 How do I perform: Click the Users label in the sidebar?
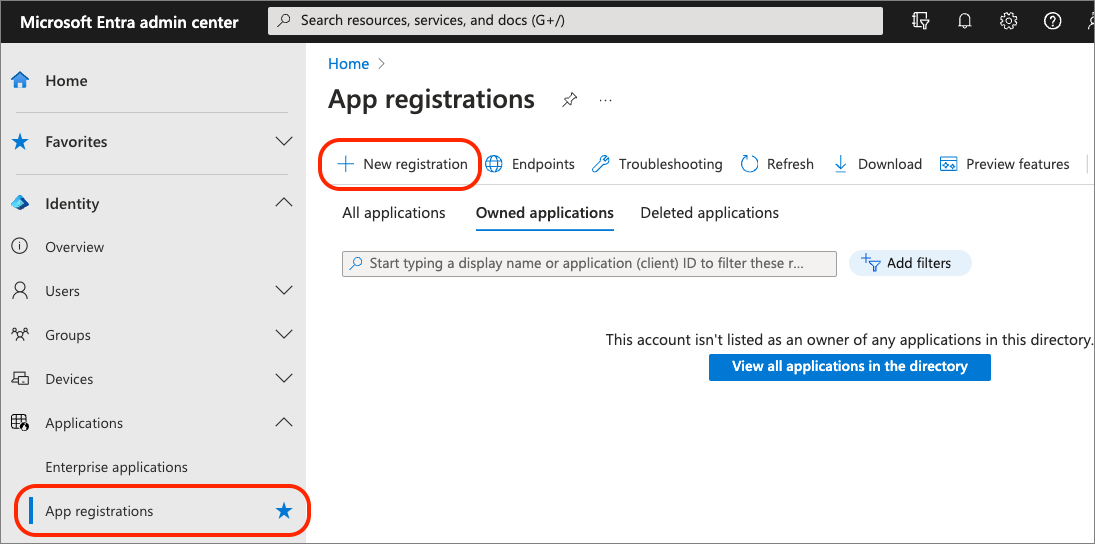coord(62,291)
